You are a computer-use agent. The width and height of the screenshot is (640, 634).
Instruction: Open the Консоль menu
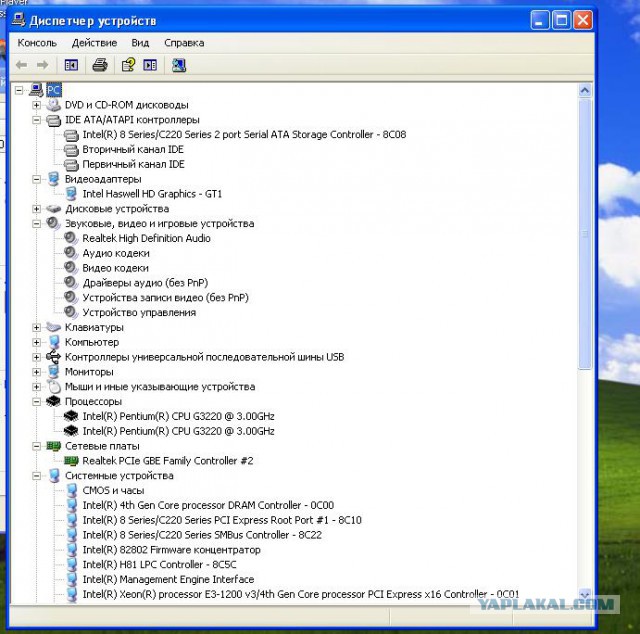pos(37,43)
